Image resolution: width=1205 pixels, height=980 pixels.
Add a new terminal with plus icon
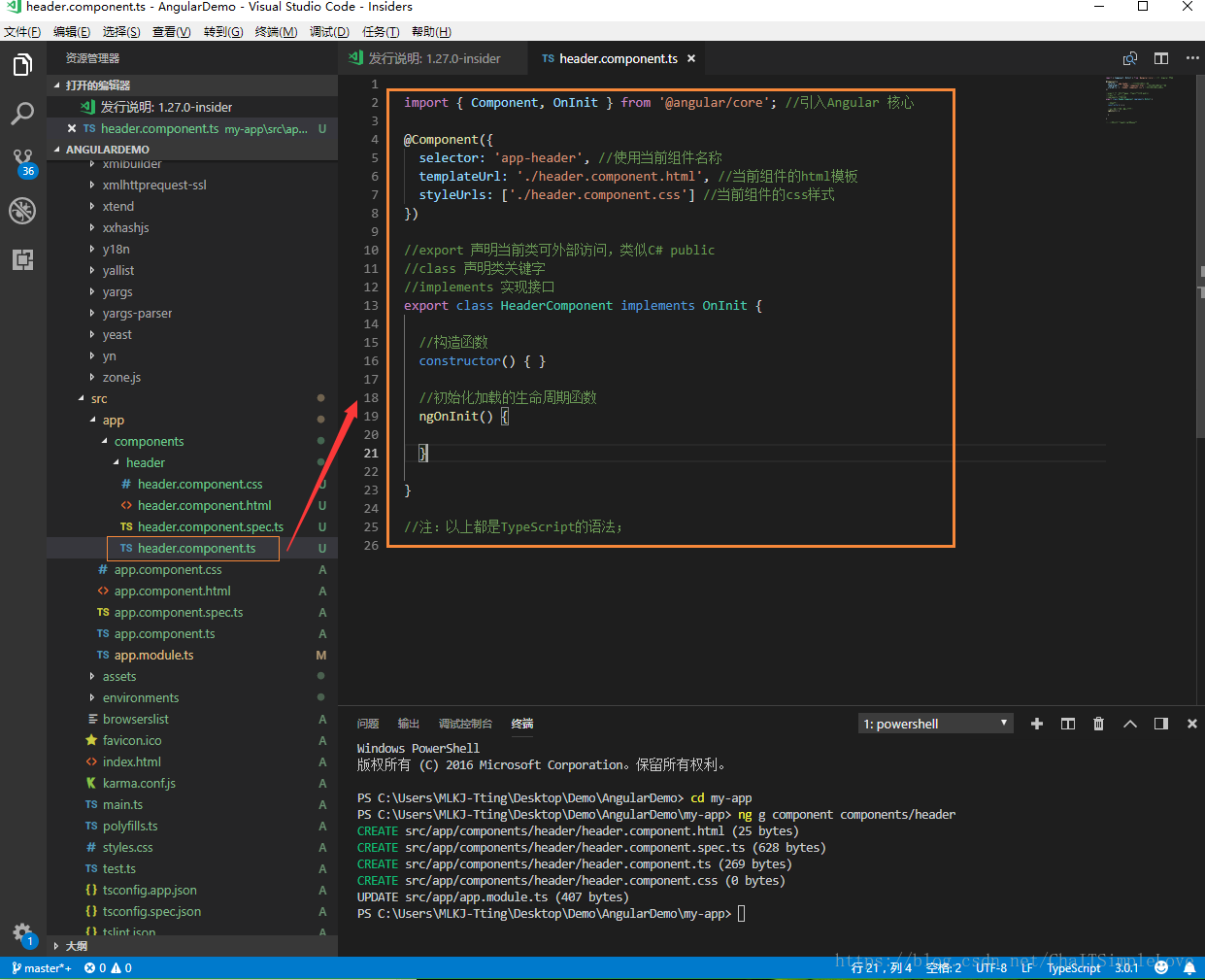(x=1037, y=724)
